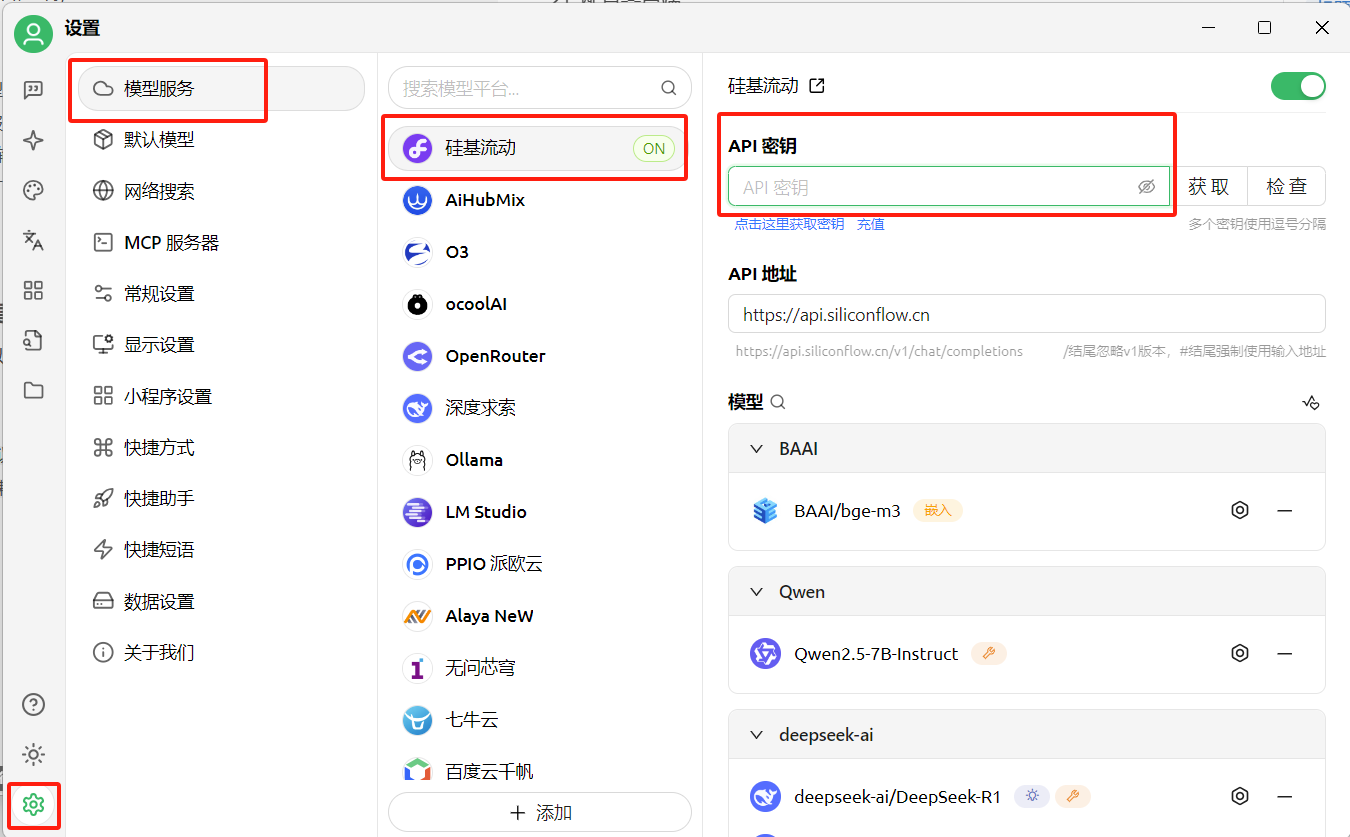Image resolution: width=1350 pixels, height=837 pixels.
Task: Open 小程序设置 settings section
Action: 221,396
